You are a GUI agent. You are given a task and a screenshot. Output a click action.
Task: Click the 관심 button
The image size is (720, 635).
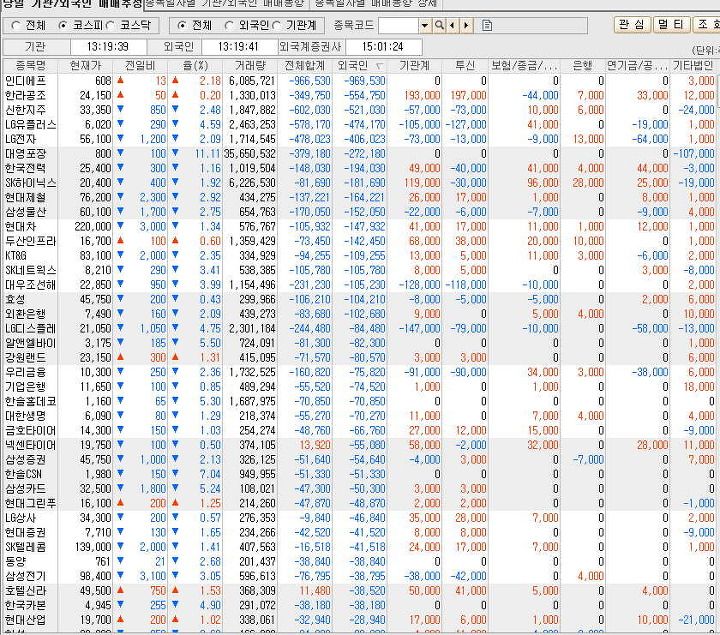point(632,24)
